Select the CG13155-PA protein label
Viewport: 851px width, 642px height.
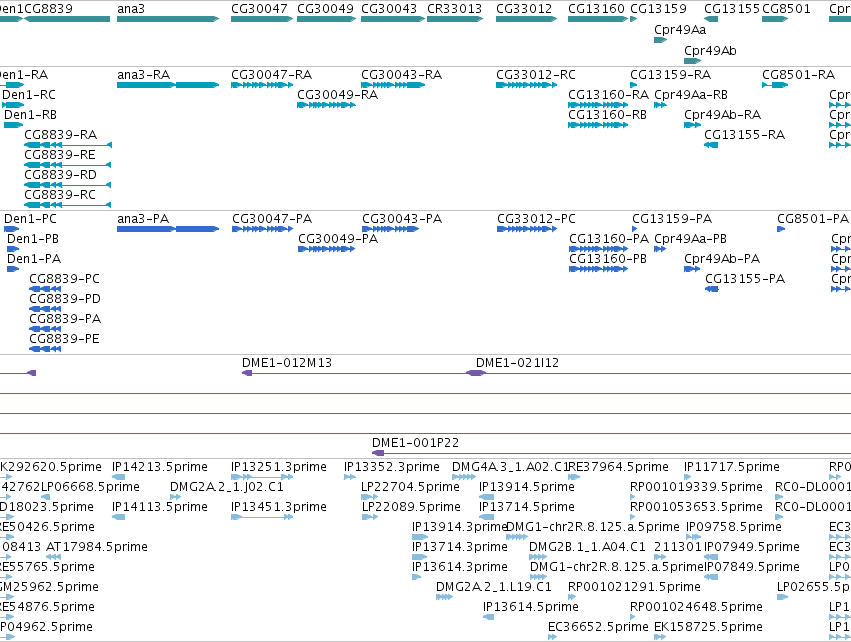pyautogui.click(x=745, y=279)
